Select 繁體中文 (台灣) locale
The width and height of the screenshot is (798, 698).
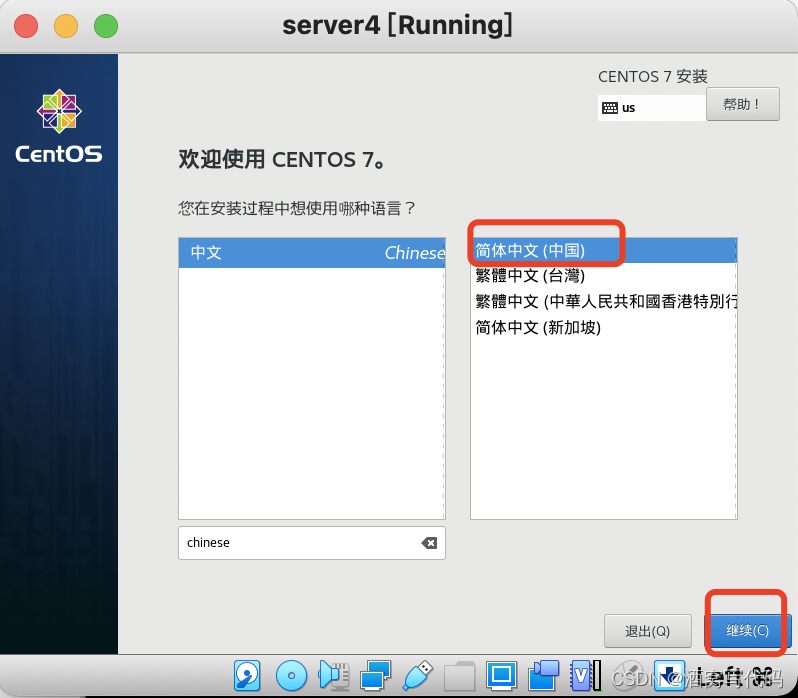(604, 276)
